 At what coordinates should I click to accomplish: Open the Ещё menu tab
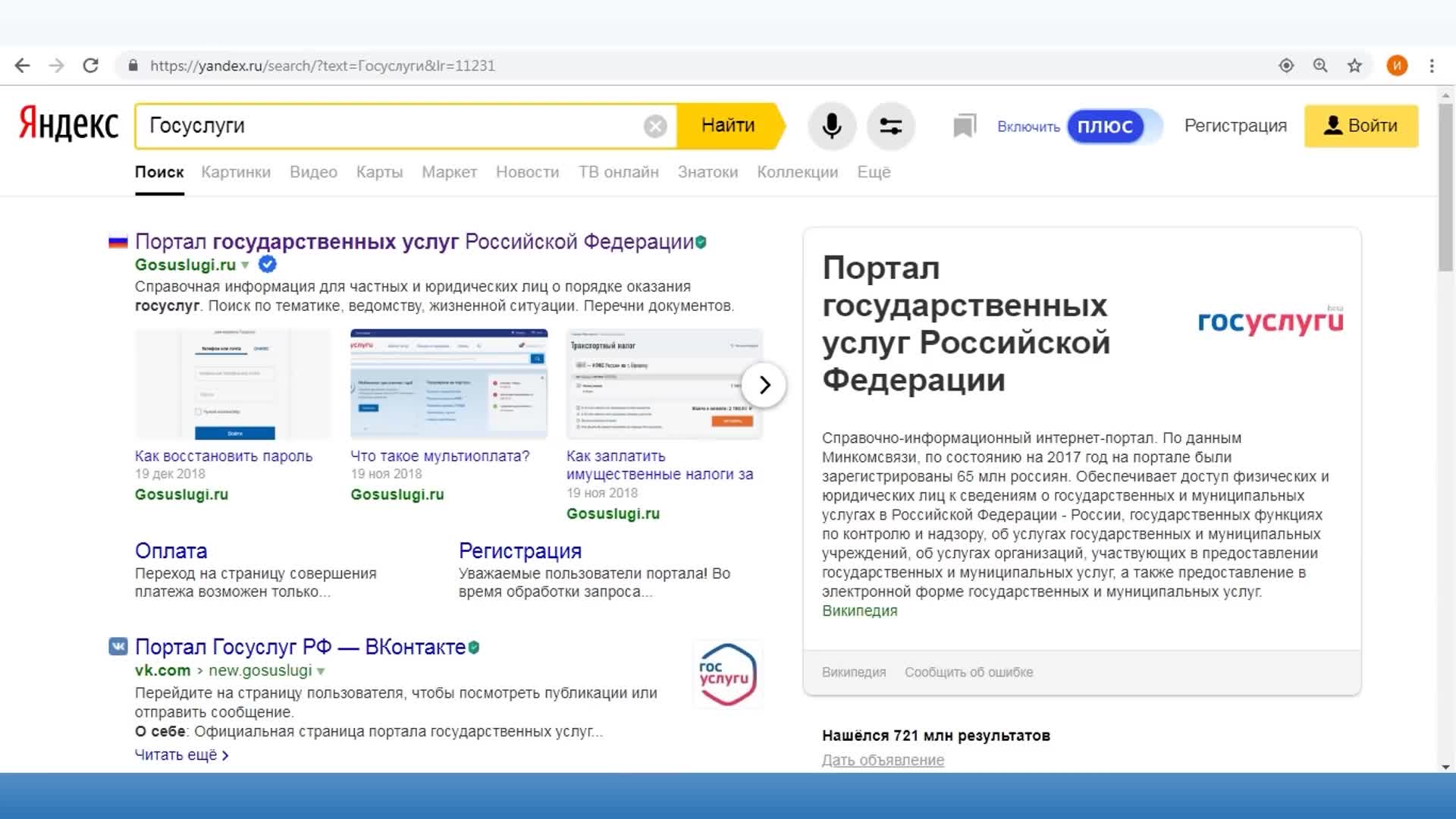click(873, 172)
